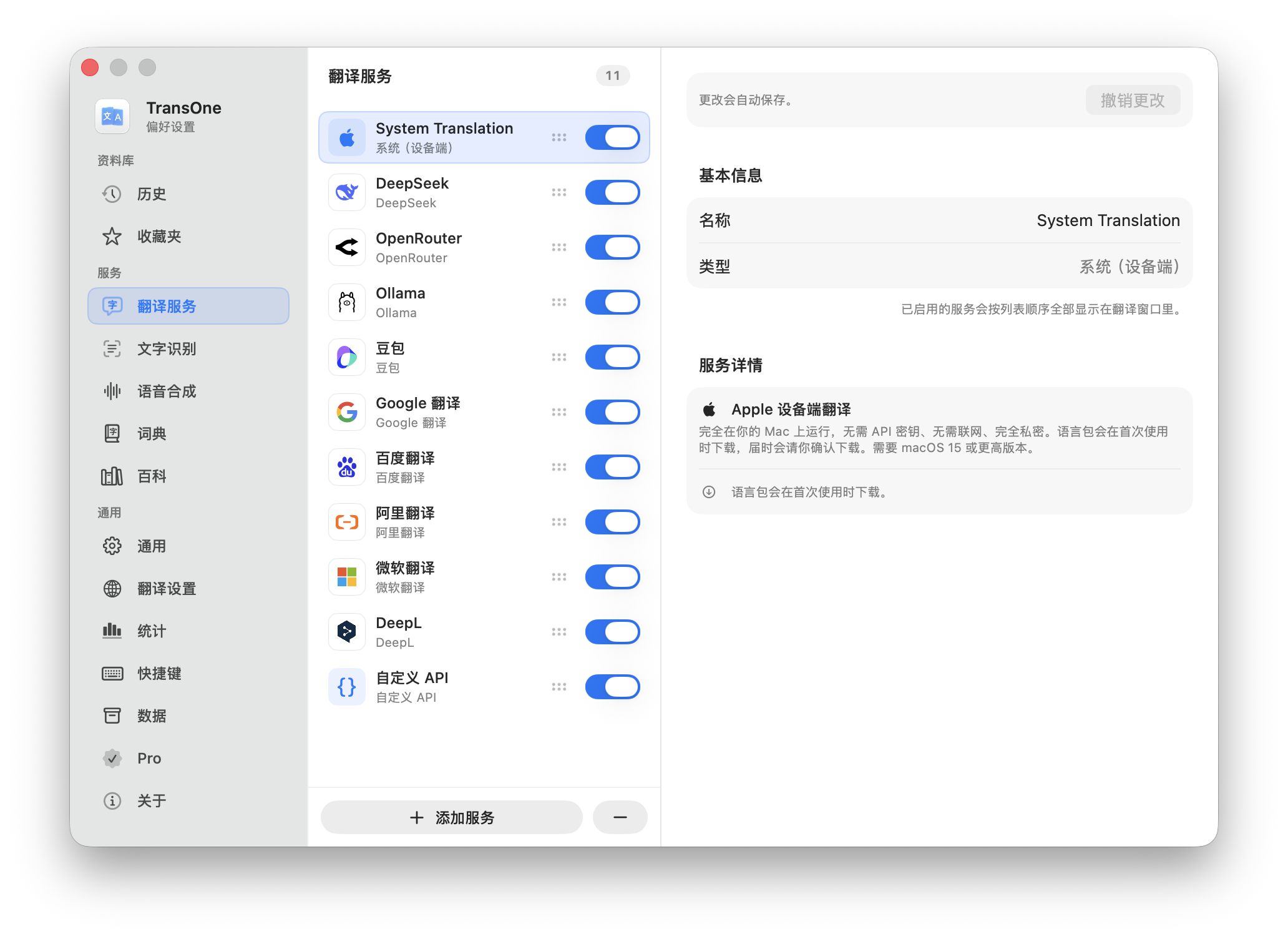Open 快捷键 settings
This screenshot has height=939, width=1288.
click(x=188, y=673)
